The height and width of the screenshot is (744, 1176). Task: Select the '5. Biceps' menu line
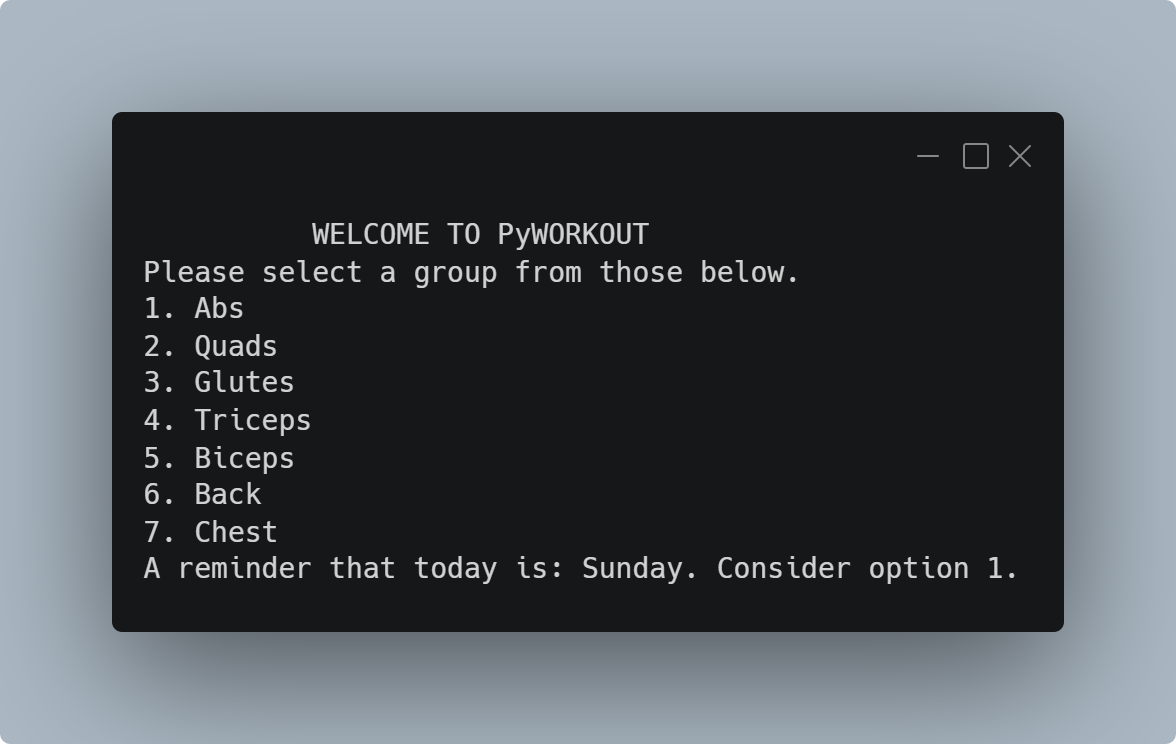tap(218, 458)
